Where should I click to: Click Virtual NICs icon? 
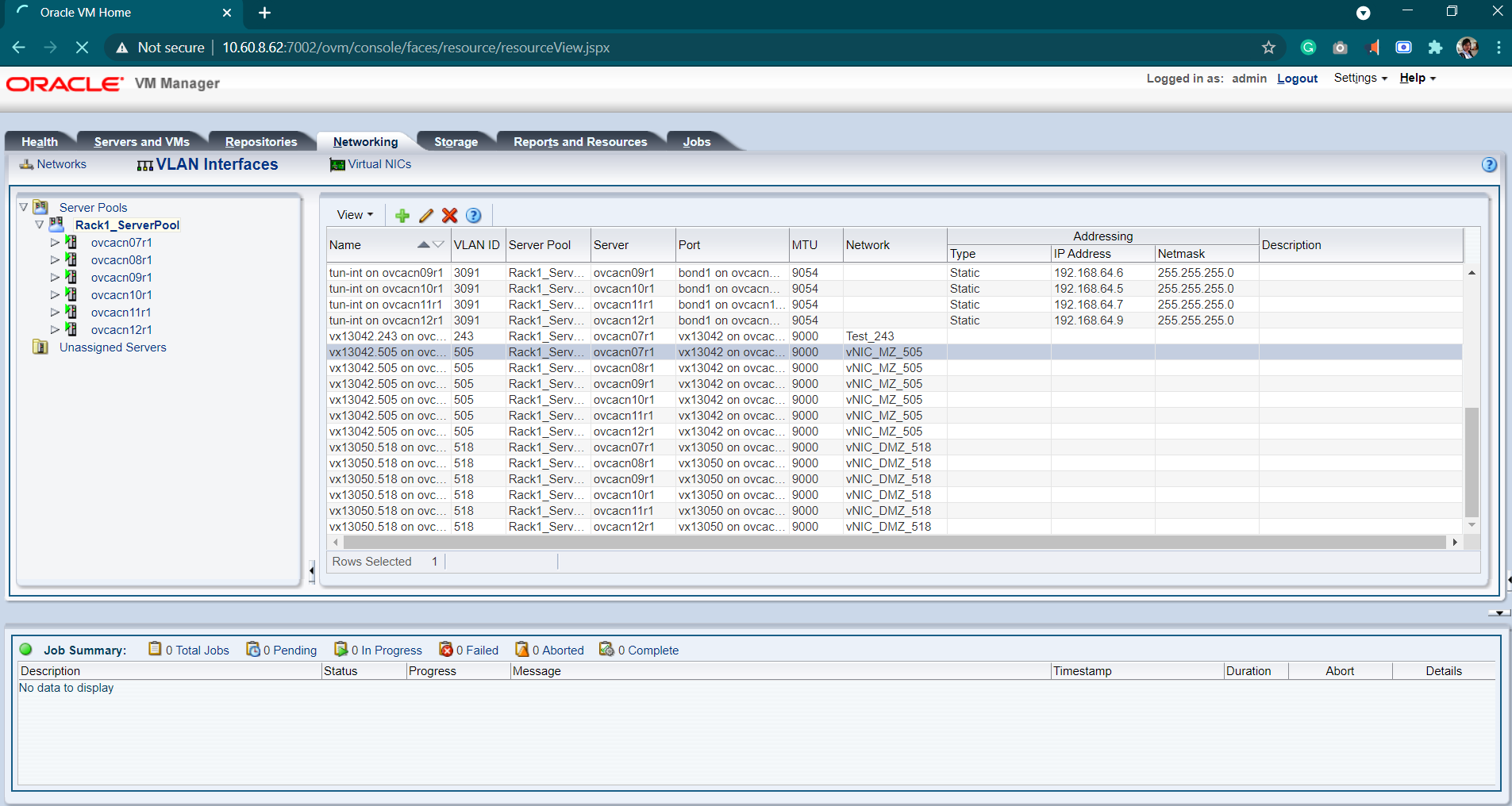pyautogui.click(x=337, y=164)
